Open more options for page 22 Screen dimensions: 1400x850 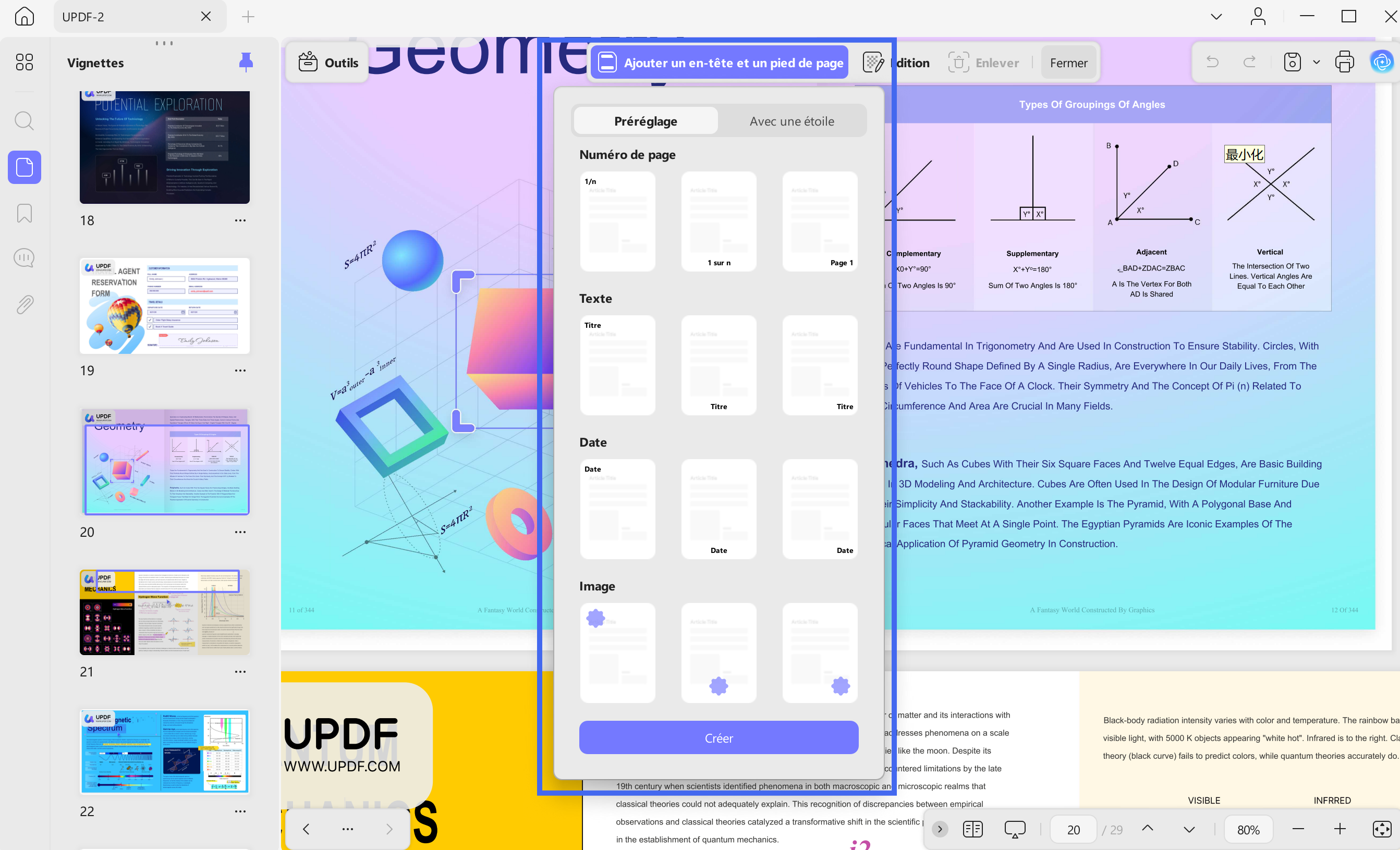(x=240, y=811)
